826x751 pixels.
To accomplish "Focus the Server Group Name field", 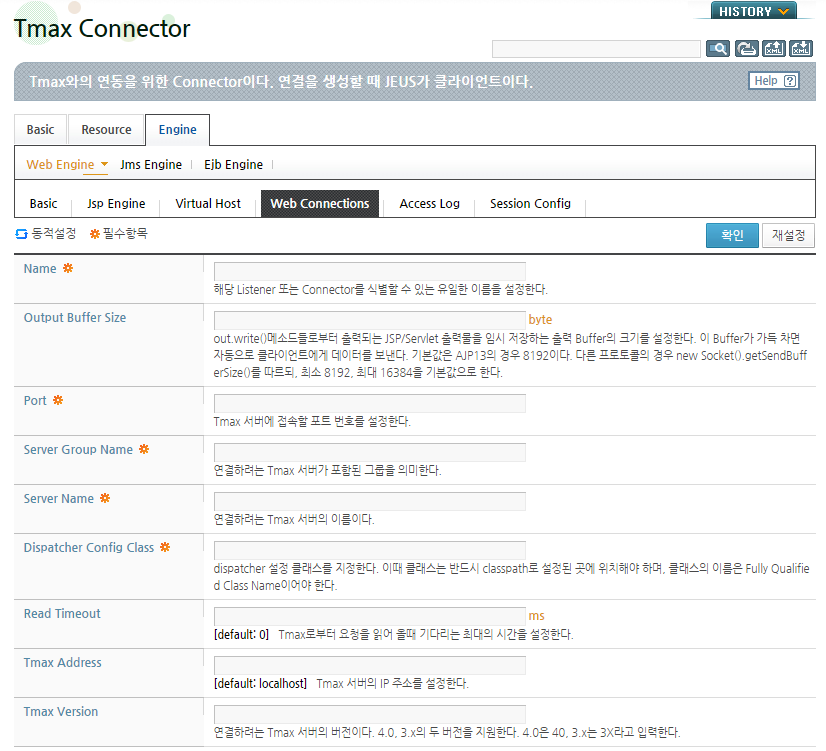I will click(370, 452).
